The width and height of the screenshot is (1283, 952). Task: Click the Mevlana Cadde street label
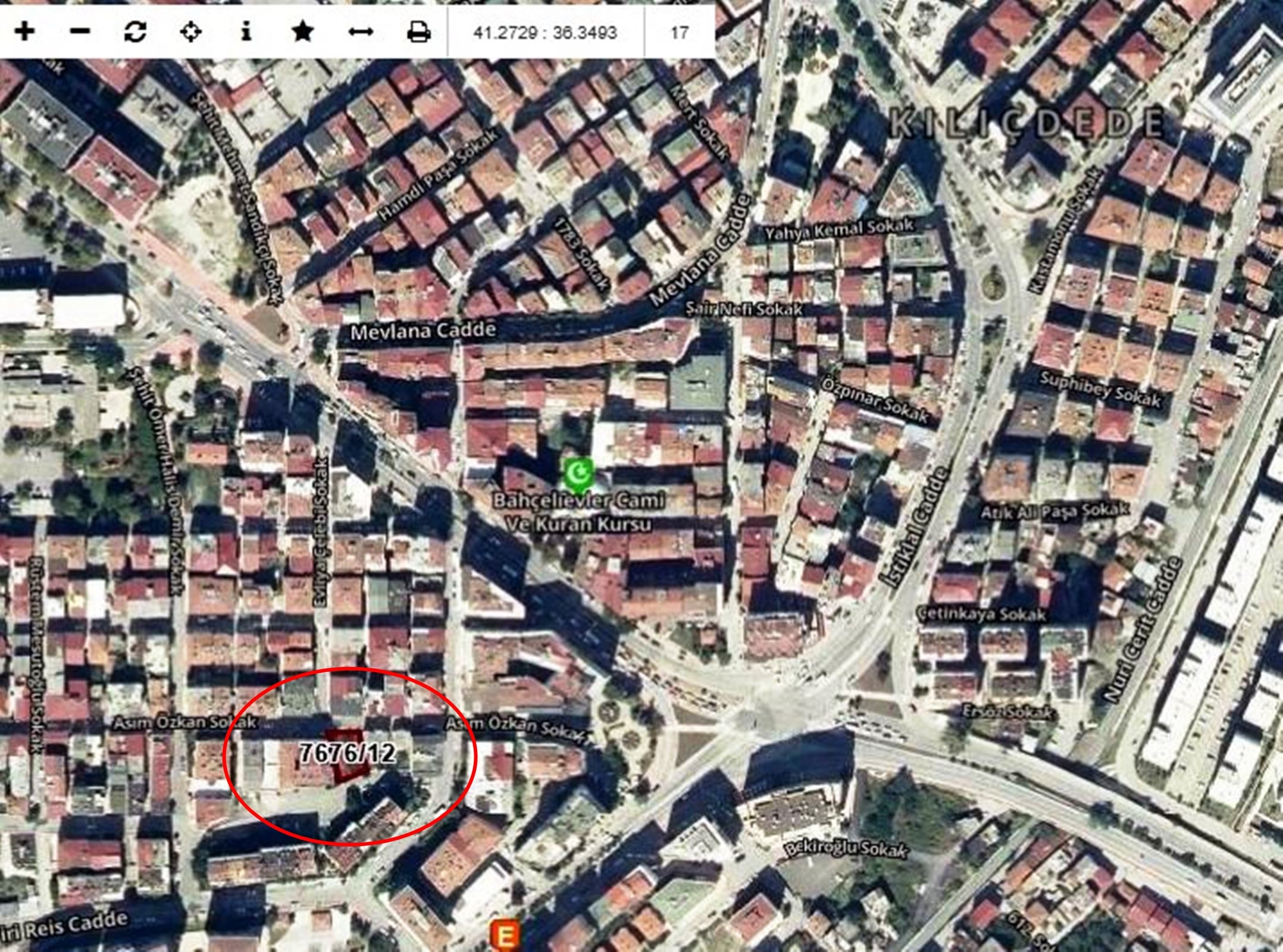pyautogui.click(x=423, y=331)
